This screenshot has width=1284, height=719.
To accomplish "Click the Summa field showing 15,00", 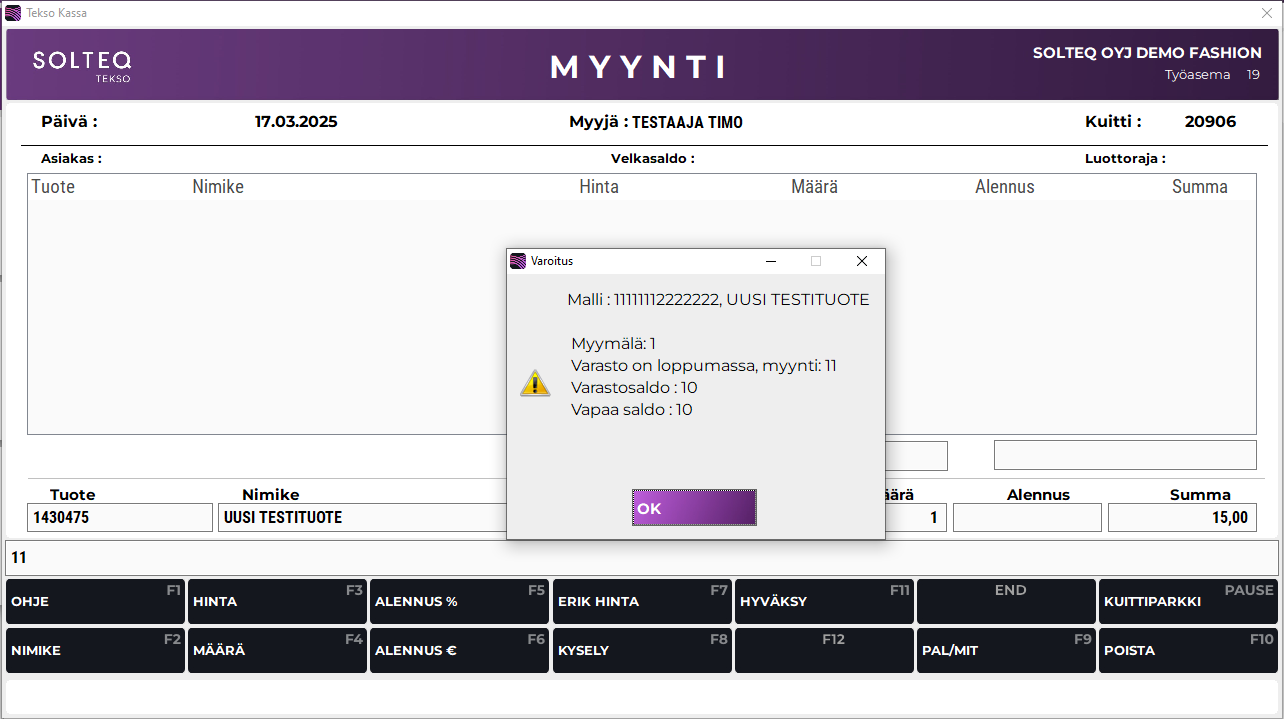I will pos(1181,518).
